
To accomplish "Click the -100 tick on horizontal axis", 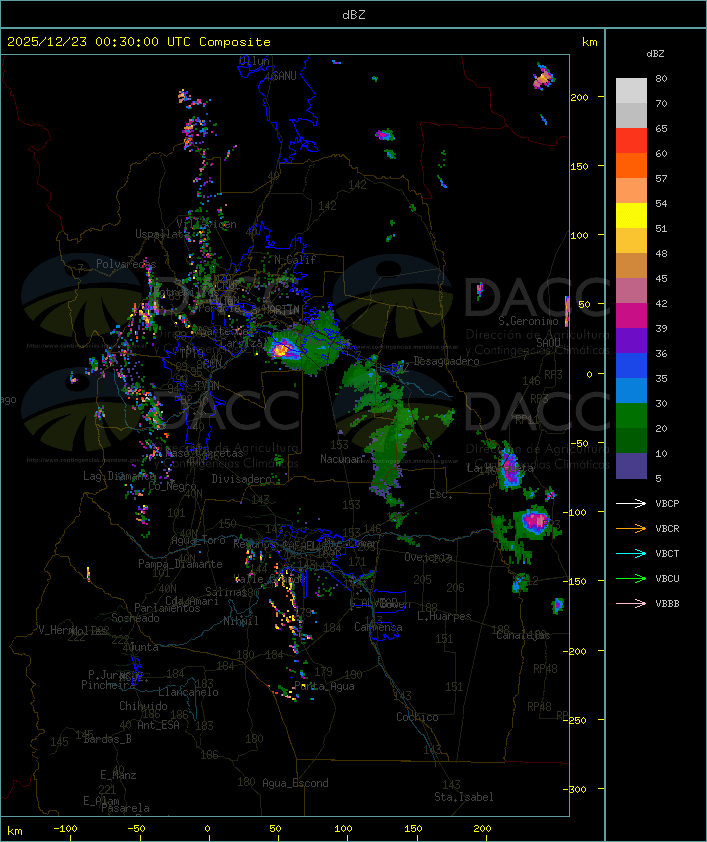I will click(65, 829).
